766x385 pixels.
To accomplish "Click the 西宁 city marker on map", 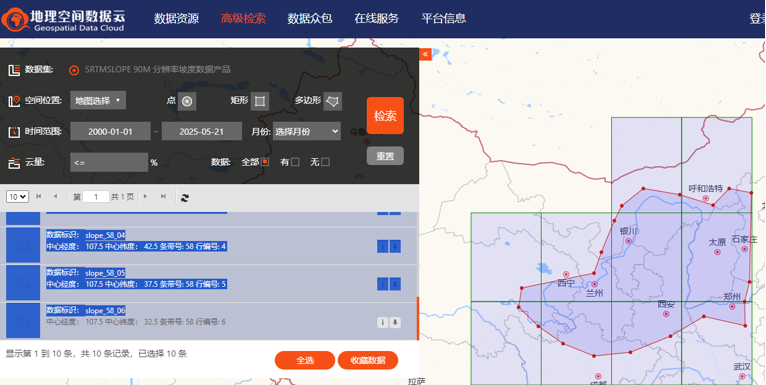I will click(x=566, y=275).
